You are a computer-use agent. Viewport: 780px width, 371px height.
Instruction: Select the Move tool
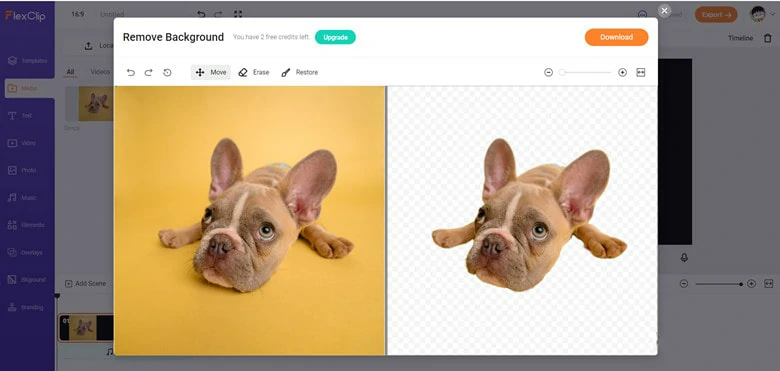211,73
